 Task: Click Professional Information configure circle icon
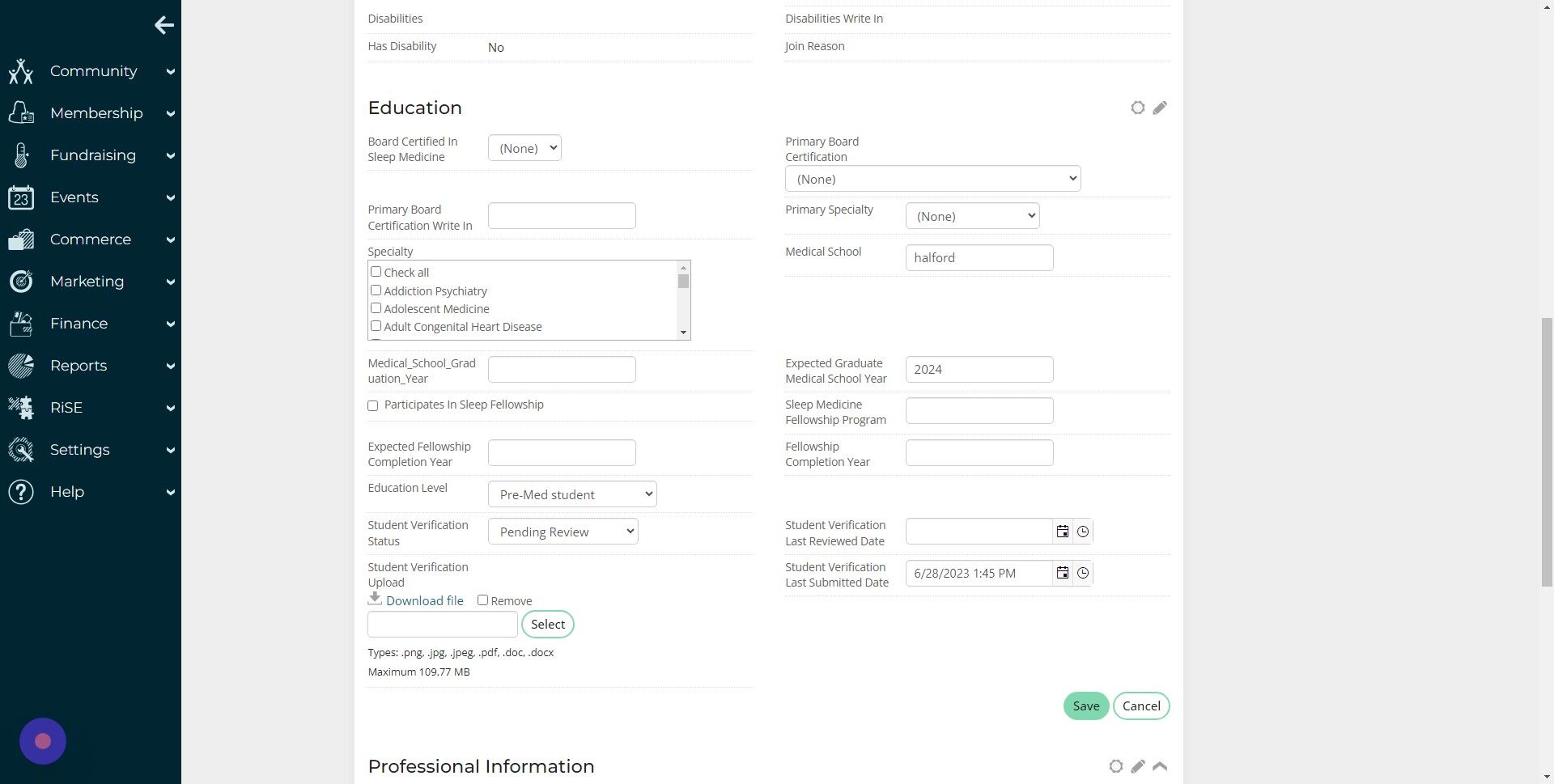[1116, 766]
